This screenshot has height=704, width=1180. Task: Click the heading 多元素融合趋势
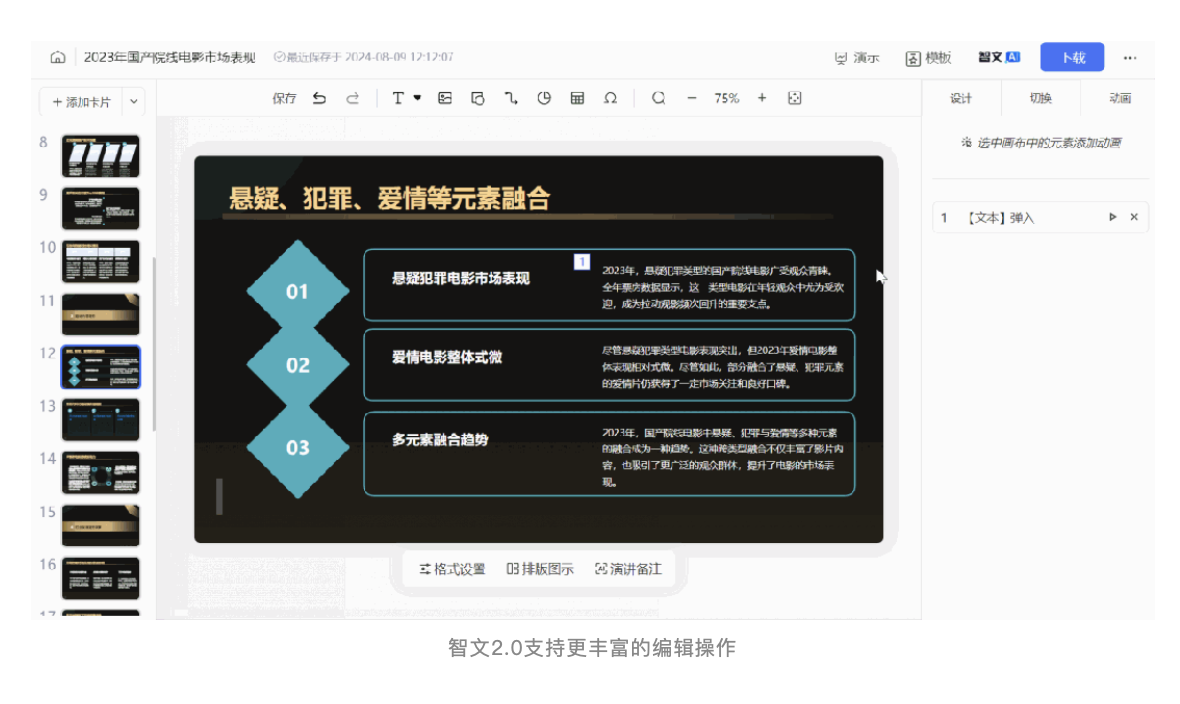click(439, 440)
